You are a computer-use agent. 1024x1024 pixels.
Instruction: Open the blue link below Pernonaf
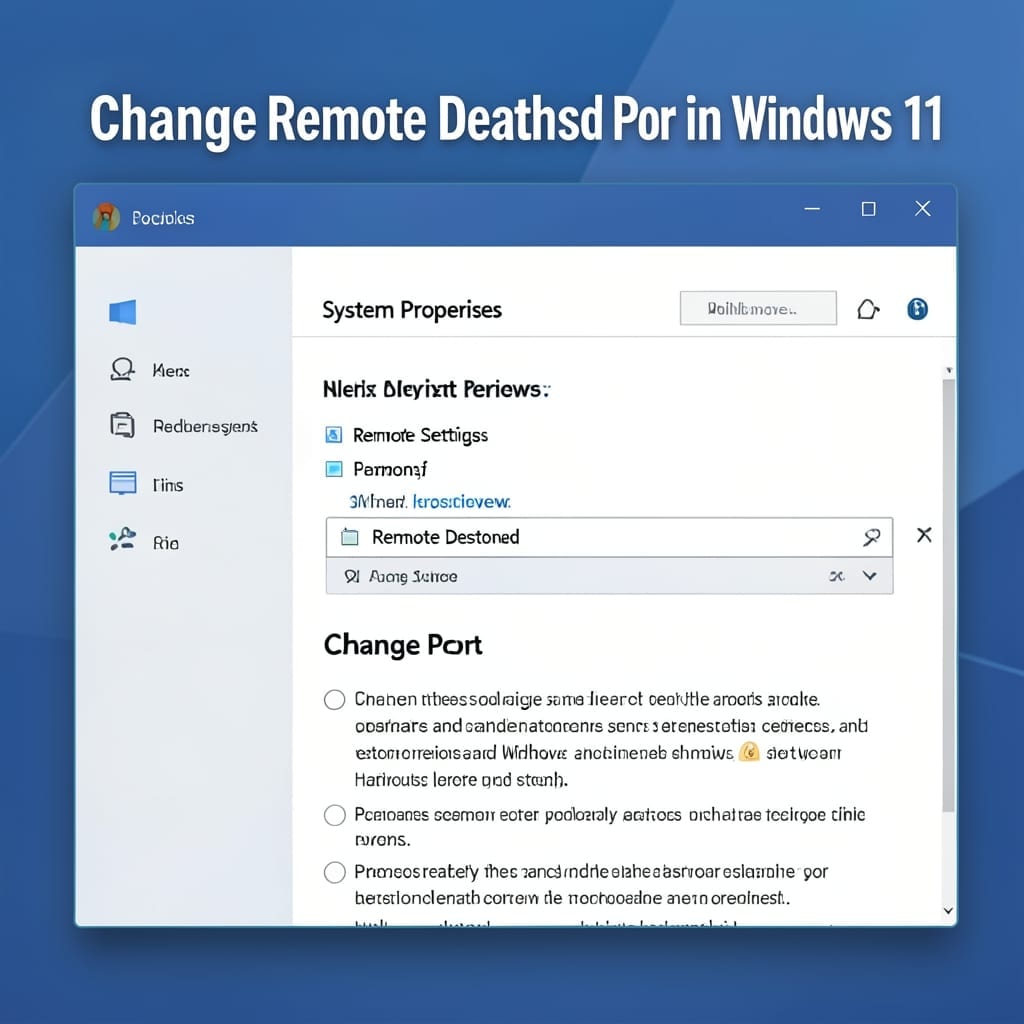(x=430, y=502)
